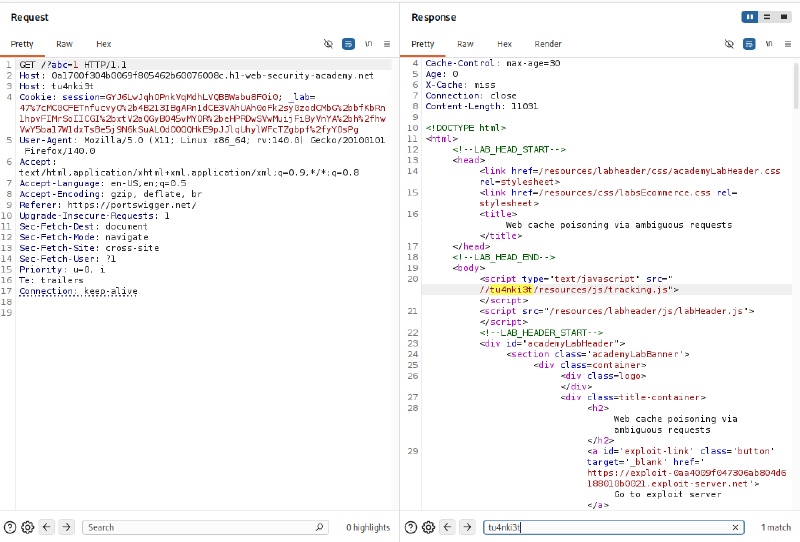Go to previous match in Response search
The width and height of the screenshot is (800, 542).
(448, 527)
